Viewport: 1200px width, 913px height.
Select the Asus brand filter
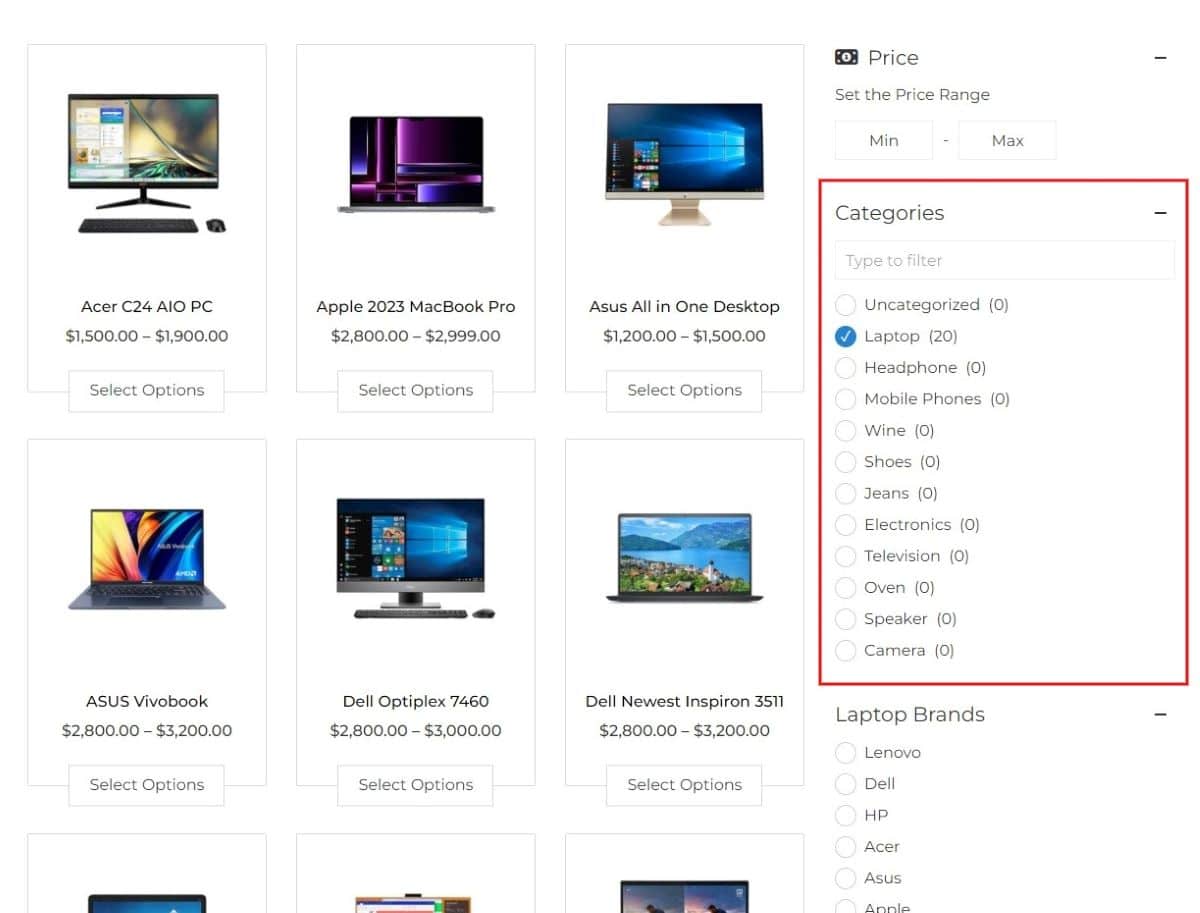[x=846, y=878]
